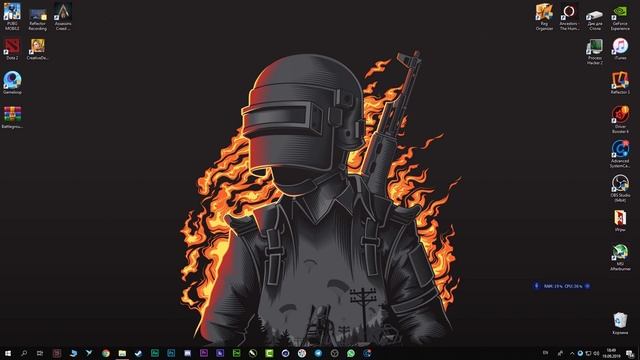This screenshot has height=360, width=640.
Task: Launch the Gameloop desktop shortcut
Action: [x=12, y=83]
